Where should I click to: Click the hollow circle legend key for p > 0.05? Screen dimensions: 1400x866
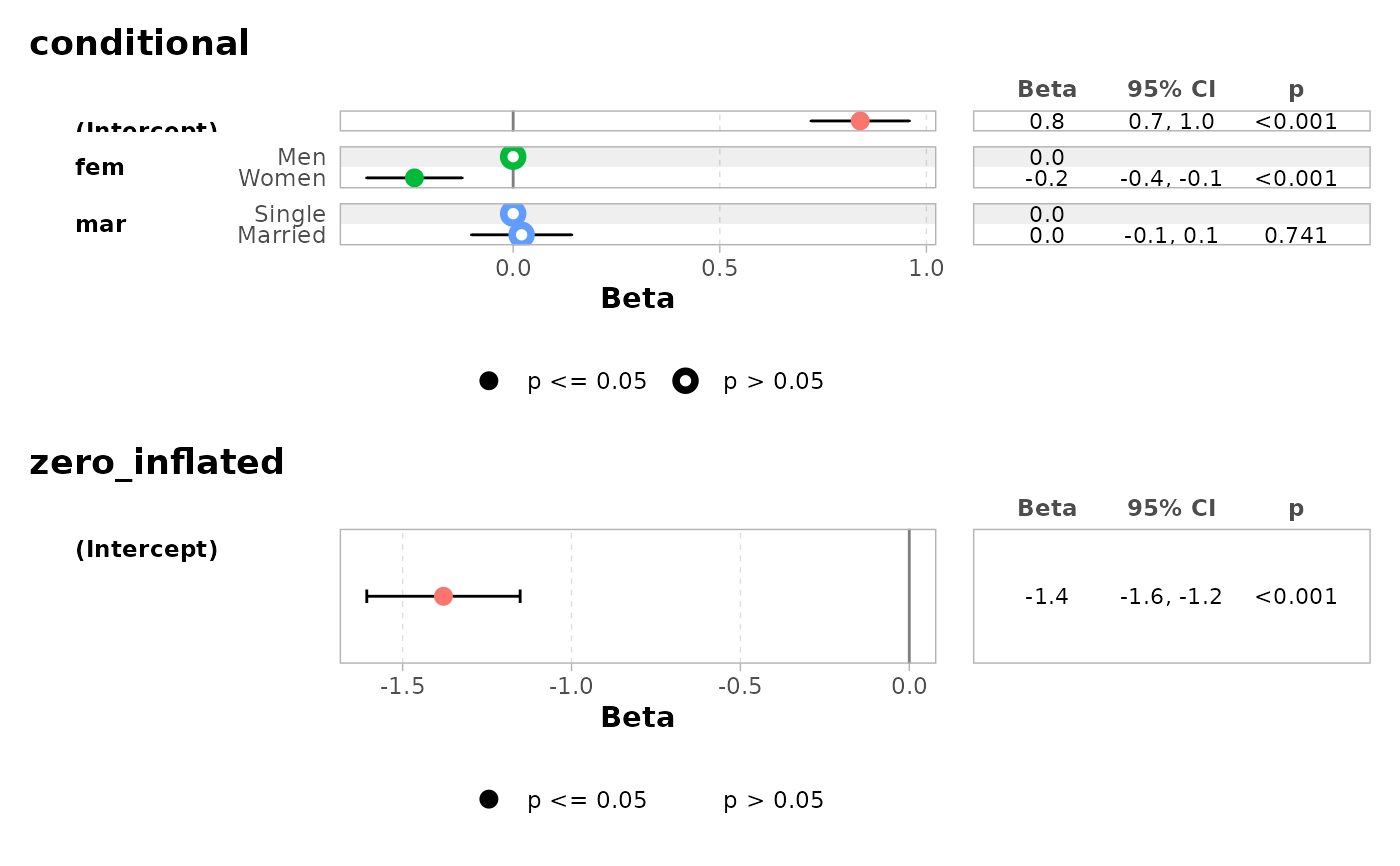685,381
